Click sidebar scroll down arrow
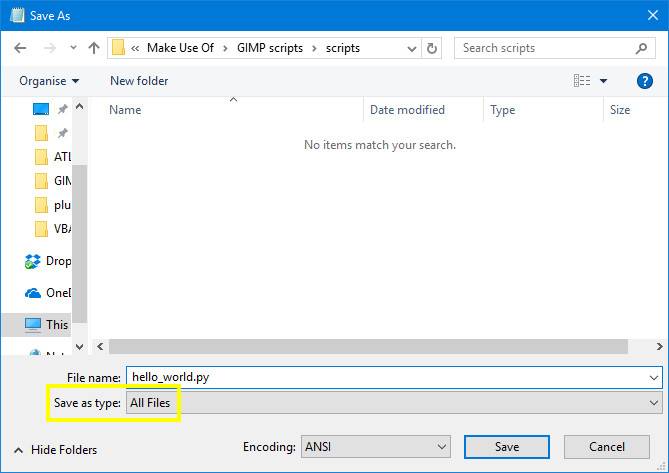This screenshot has height=473, width=669. (x=79, y=347)
